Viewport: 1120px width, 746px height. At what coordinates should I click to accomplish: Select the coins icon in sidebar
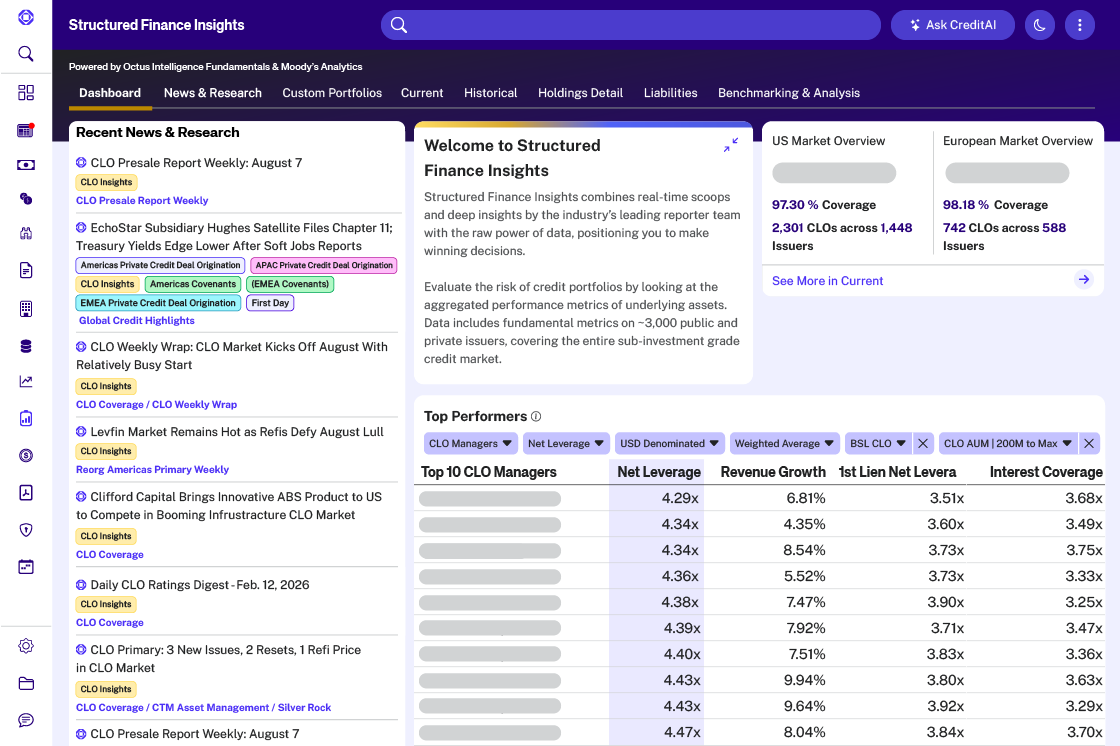pyautogui.click(x=26, y=199)
